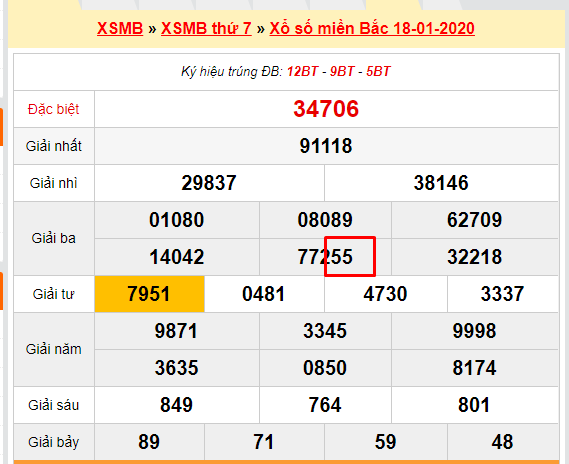Click sixth prize number 764

tap(325, 405)
